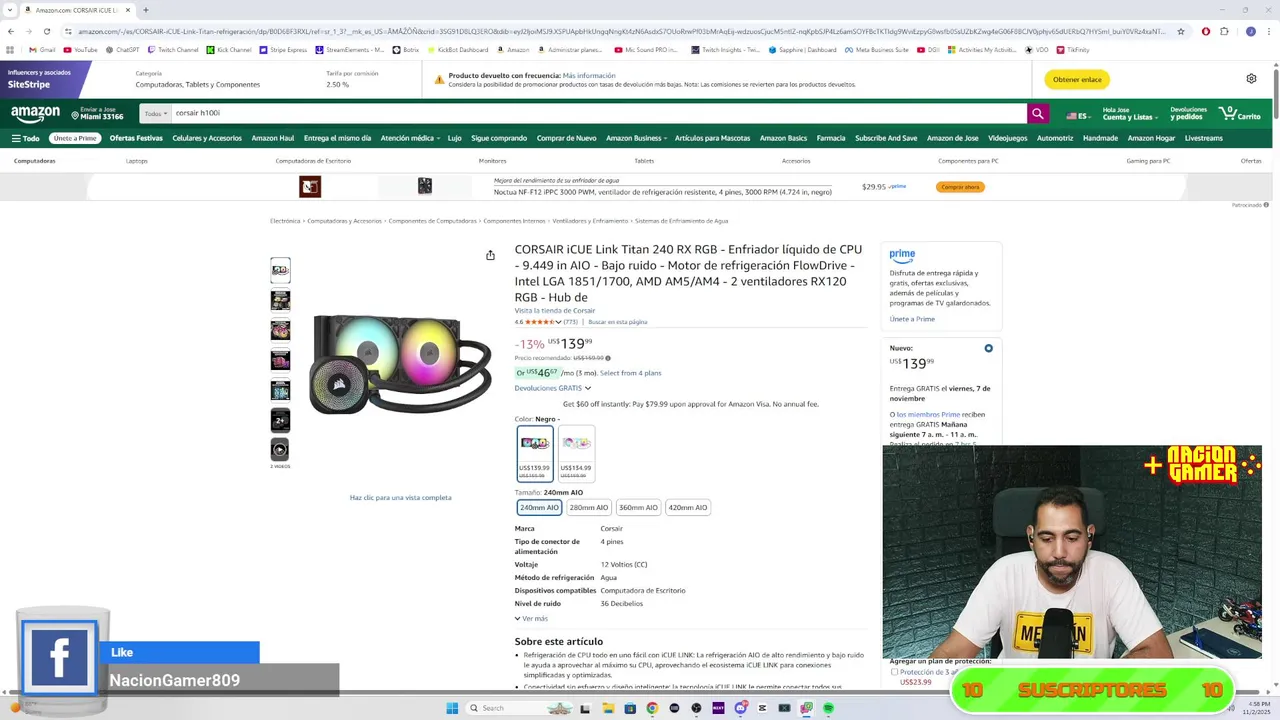The height and width of the screenshot is (720, 1280).
Task: Open Sistemas de Enfriamiento de Agua breadcrumb
Action: [x=681, y=221]
